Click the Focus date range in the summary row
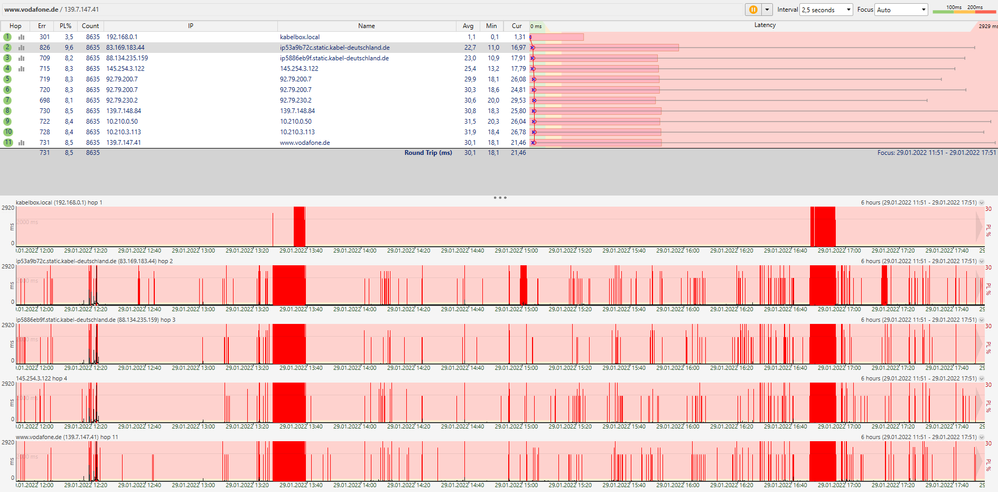 tap(936, 153)
